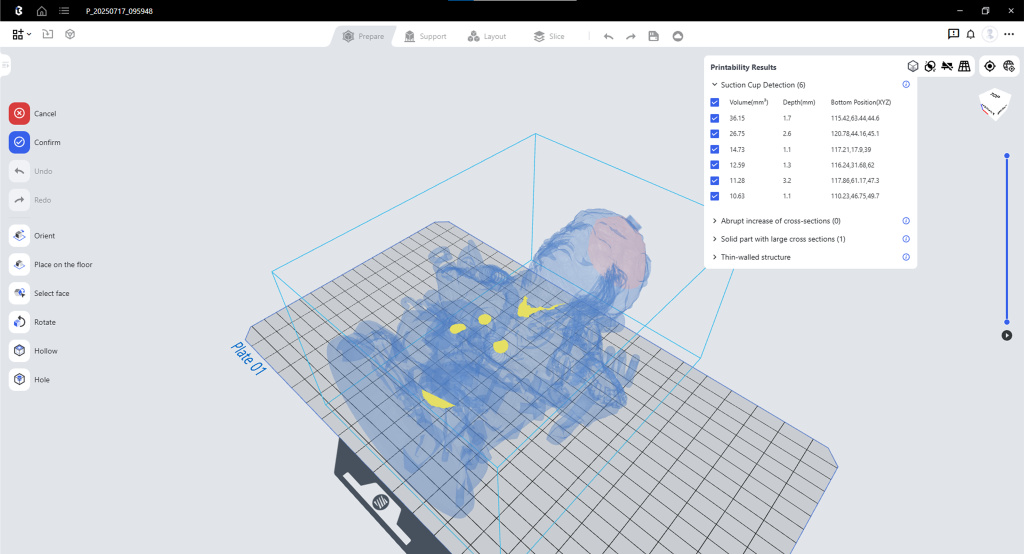Choose the Rotate tool icon
The image size is (1024, 554).
pos(20,322)
